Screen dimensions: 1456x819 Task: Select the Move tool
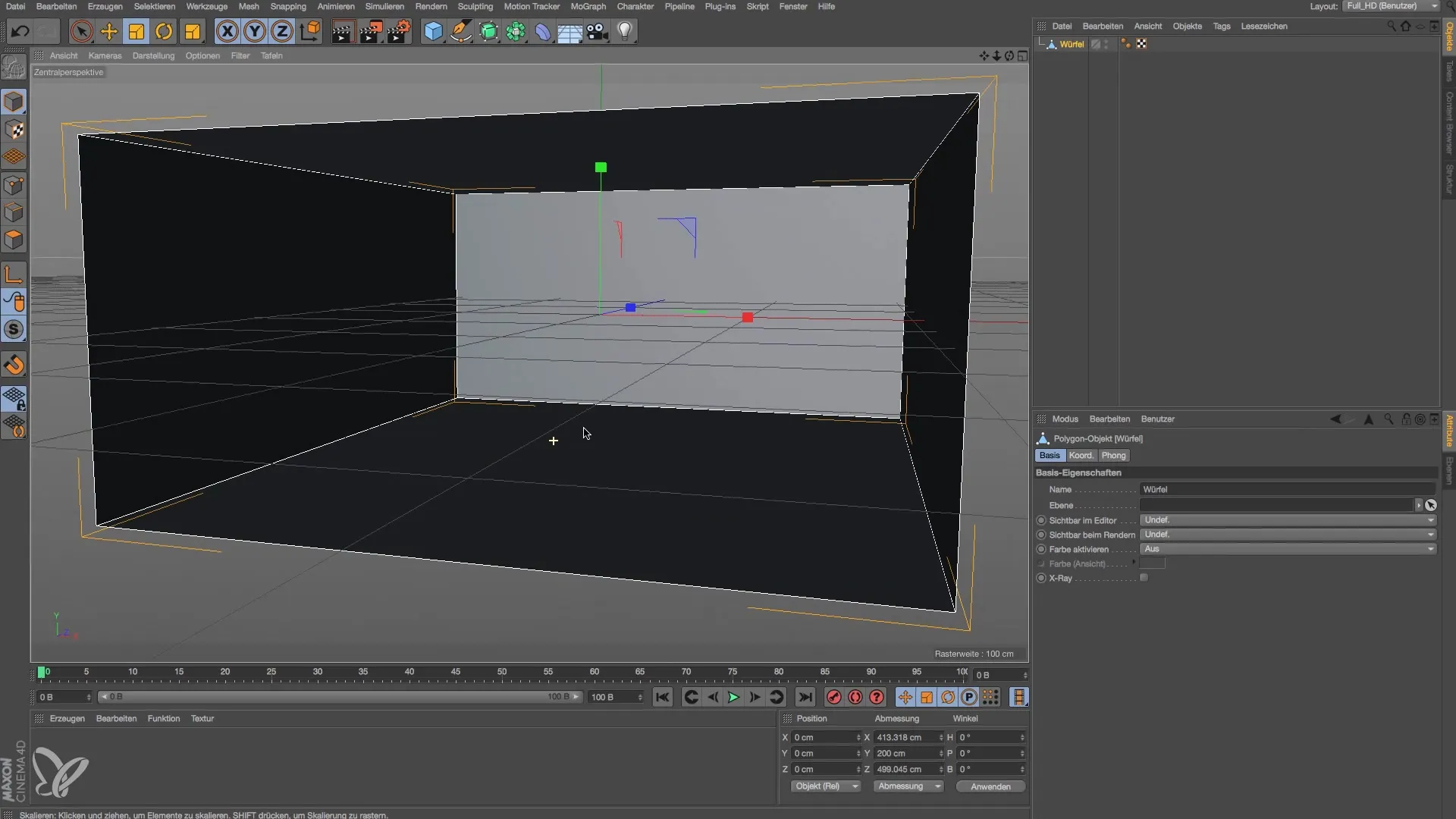click(x=109, y=31)
